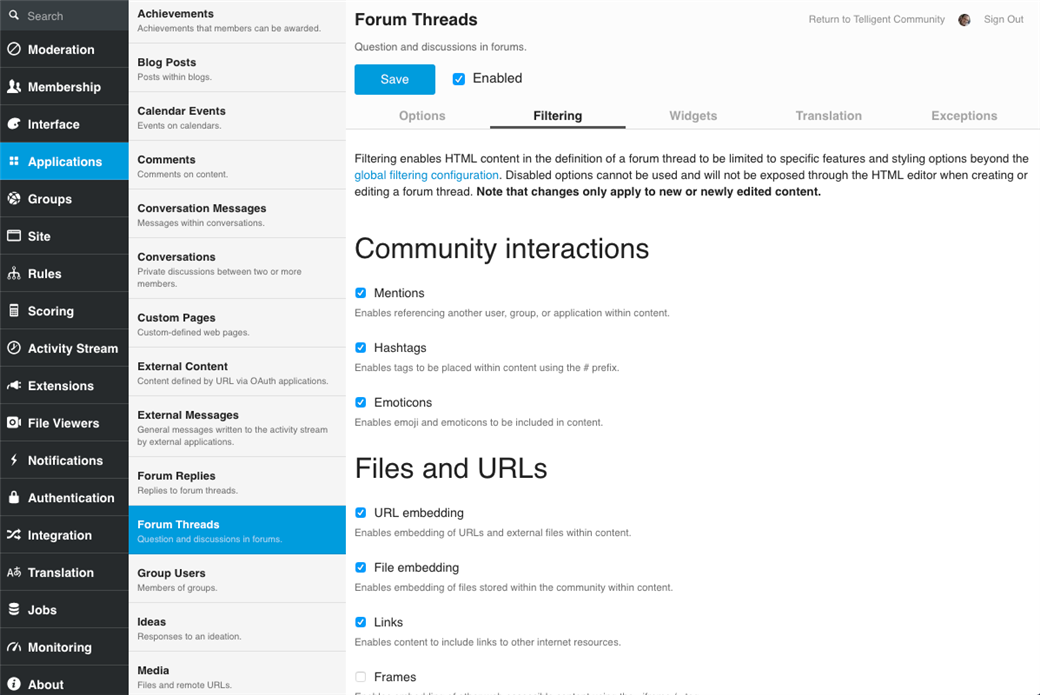Screen dimensions: 1040x695
Task: Click the Groups globe icon
Action: pyautogui.click(x=14, y=198)
